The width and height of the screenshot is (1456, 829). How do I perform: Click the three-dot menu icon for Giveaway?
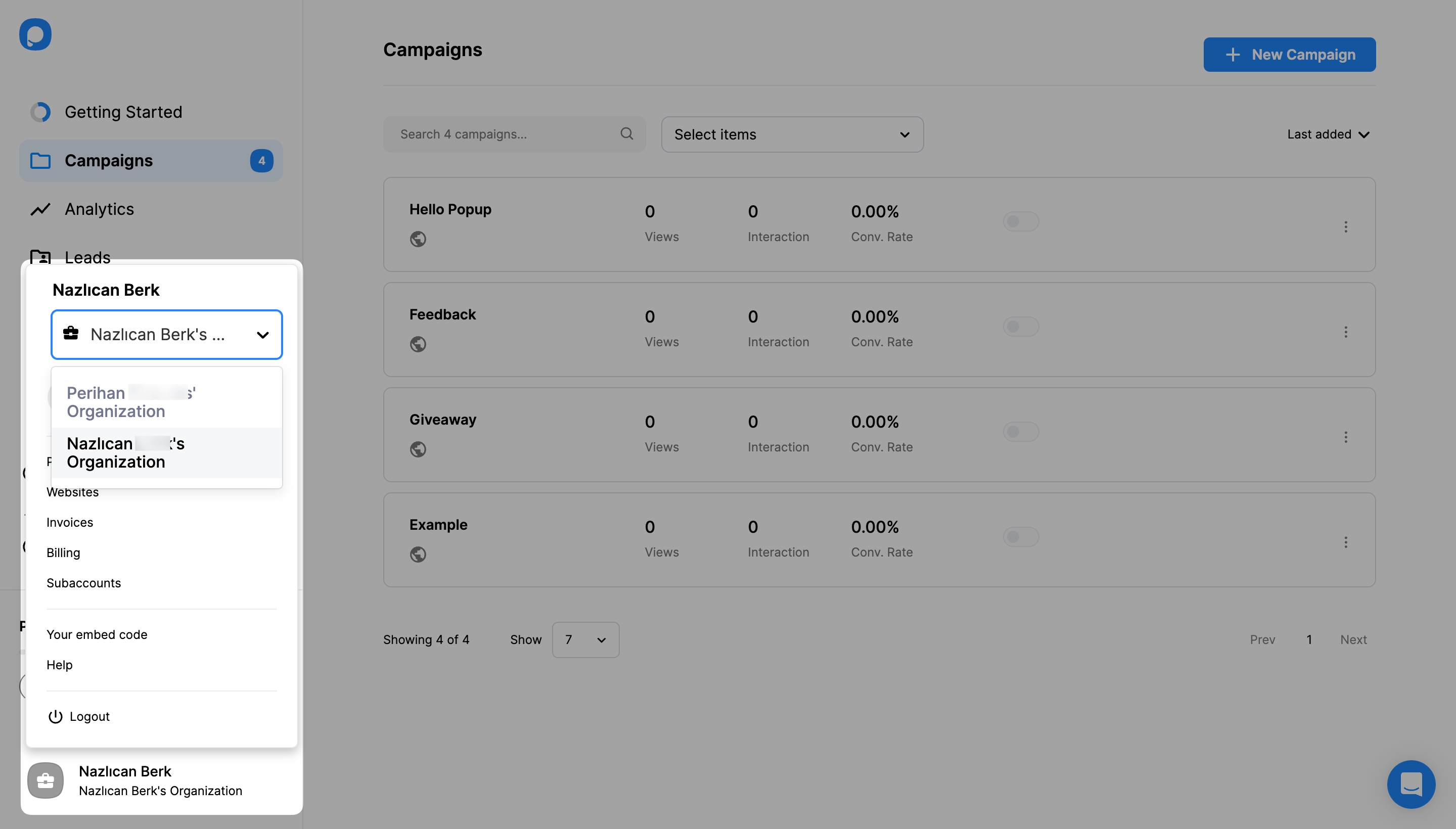click(1348, 435)
